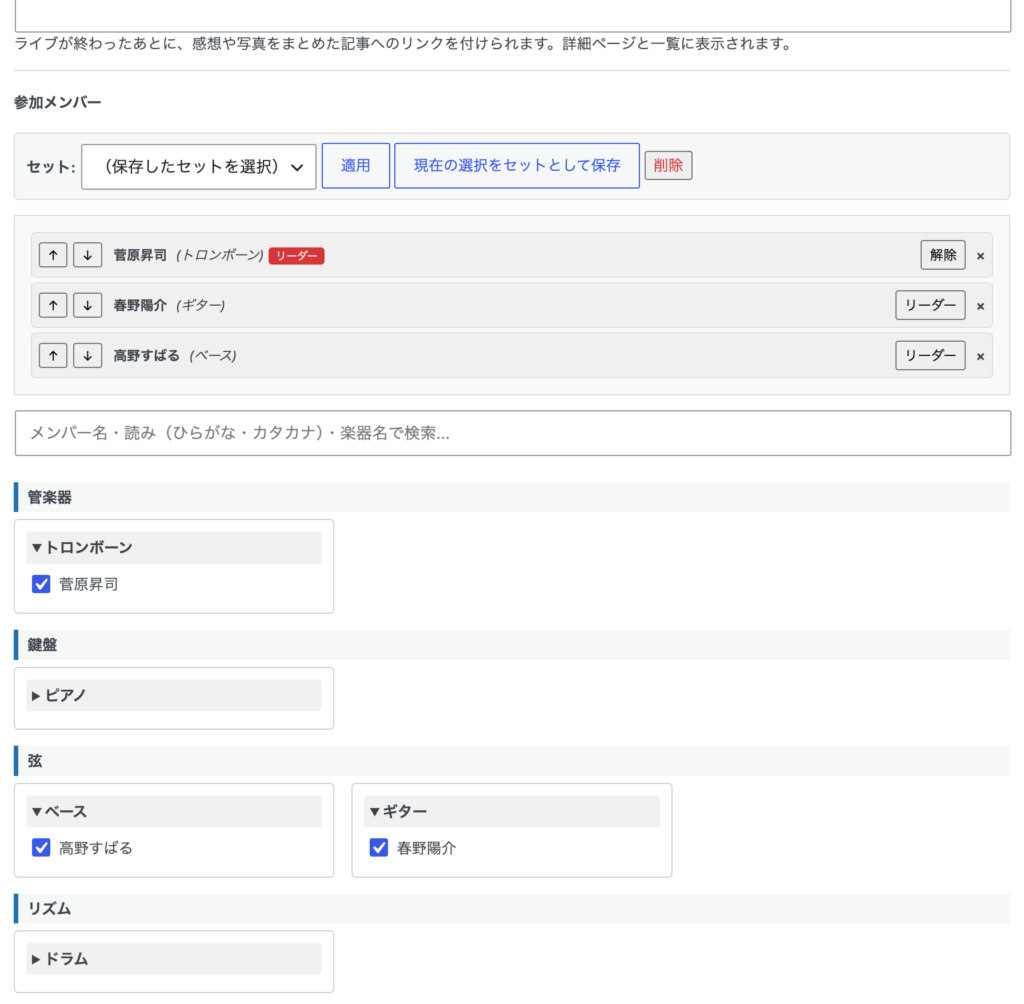Image resolution: width=1024 pixels, height=1004 pixels.
Task: Move 春野陽介 up in the list
Action: (53, 305)
